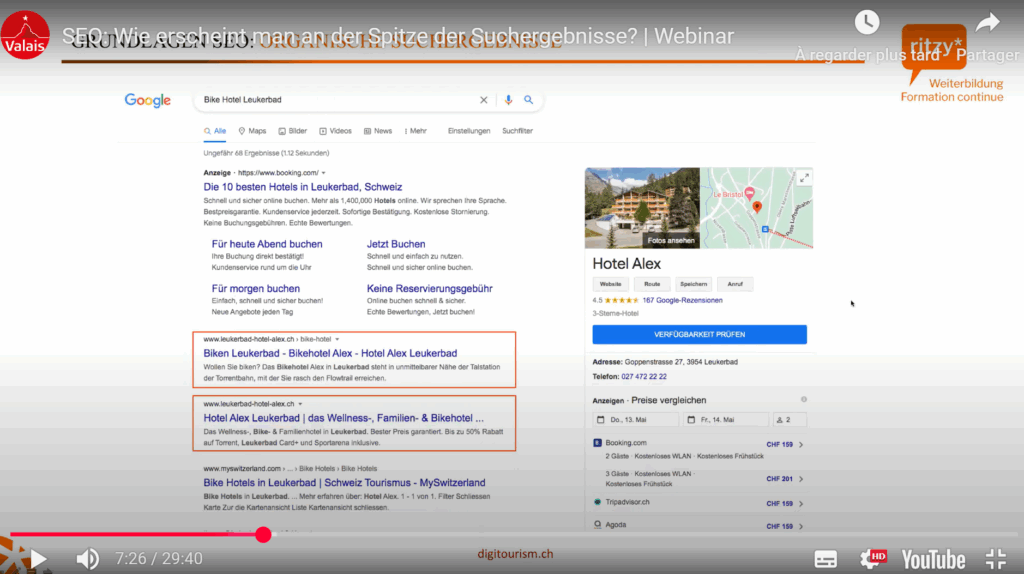Open Für heute Abend buchen link

pos(267,244)
